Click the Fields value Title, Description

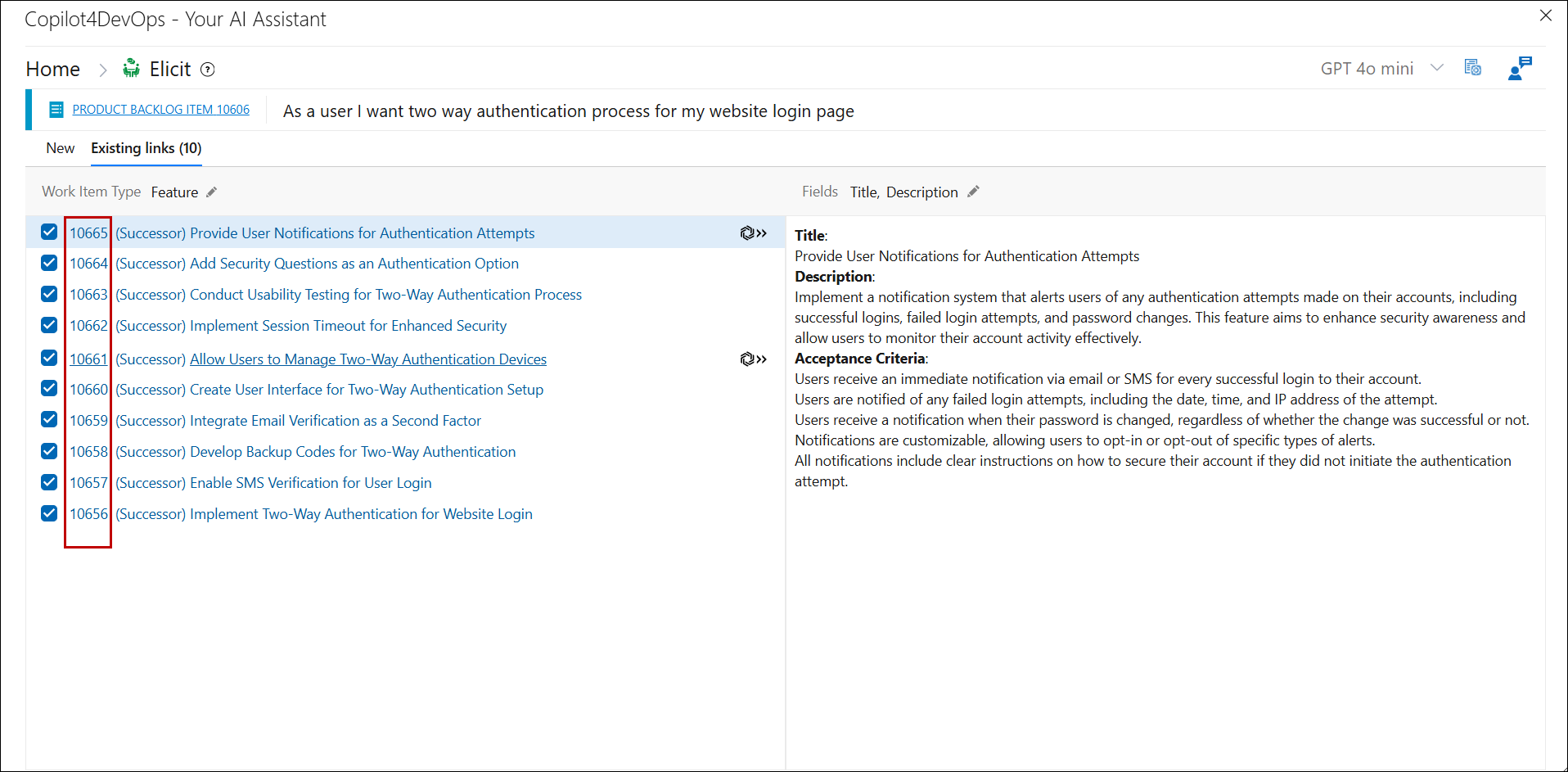(x=904, y=192)
